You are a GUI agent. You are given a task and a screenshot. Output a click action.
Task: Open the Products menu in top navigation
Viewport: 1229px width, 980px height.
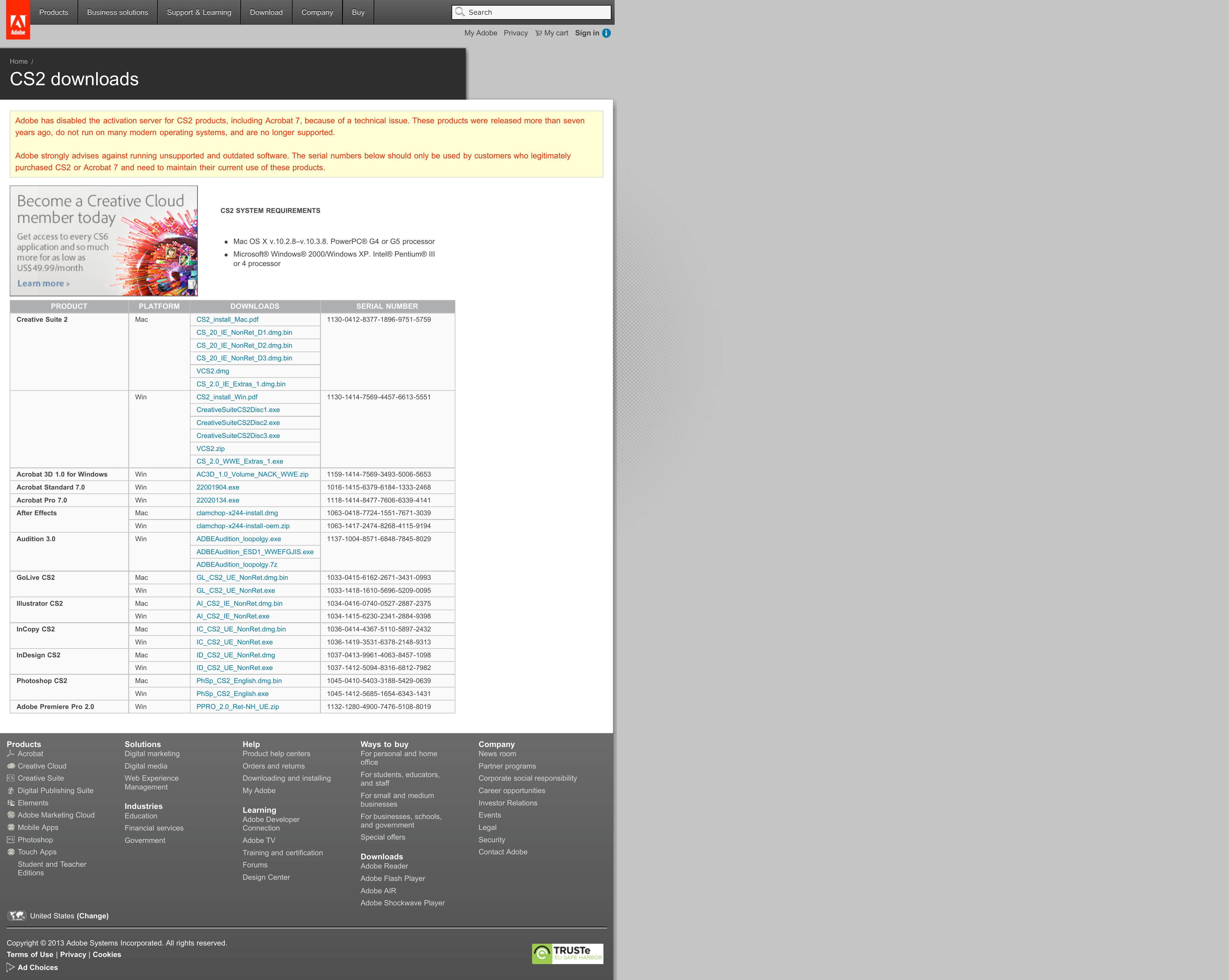click(x=54, y=12)
